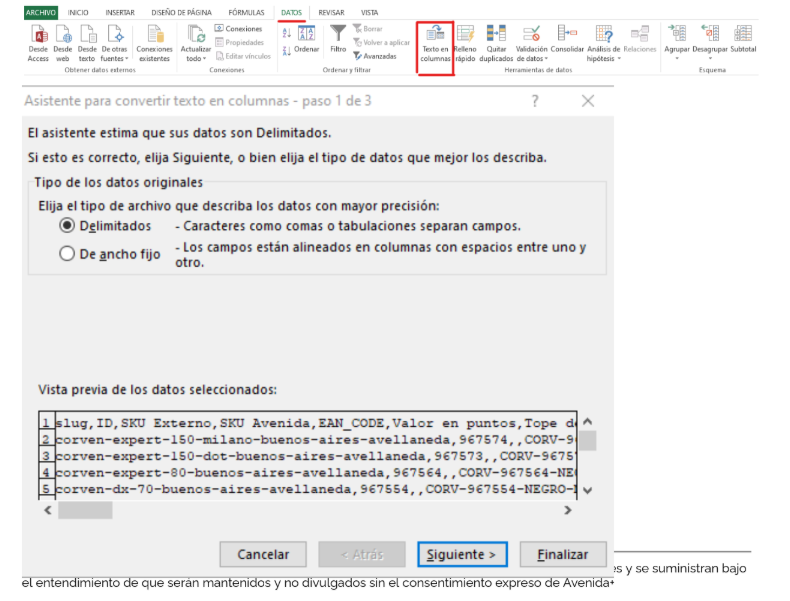Click the Texto en columnas icon
The image size is (790, 601).
435,36
